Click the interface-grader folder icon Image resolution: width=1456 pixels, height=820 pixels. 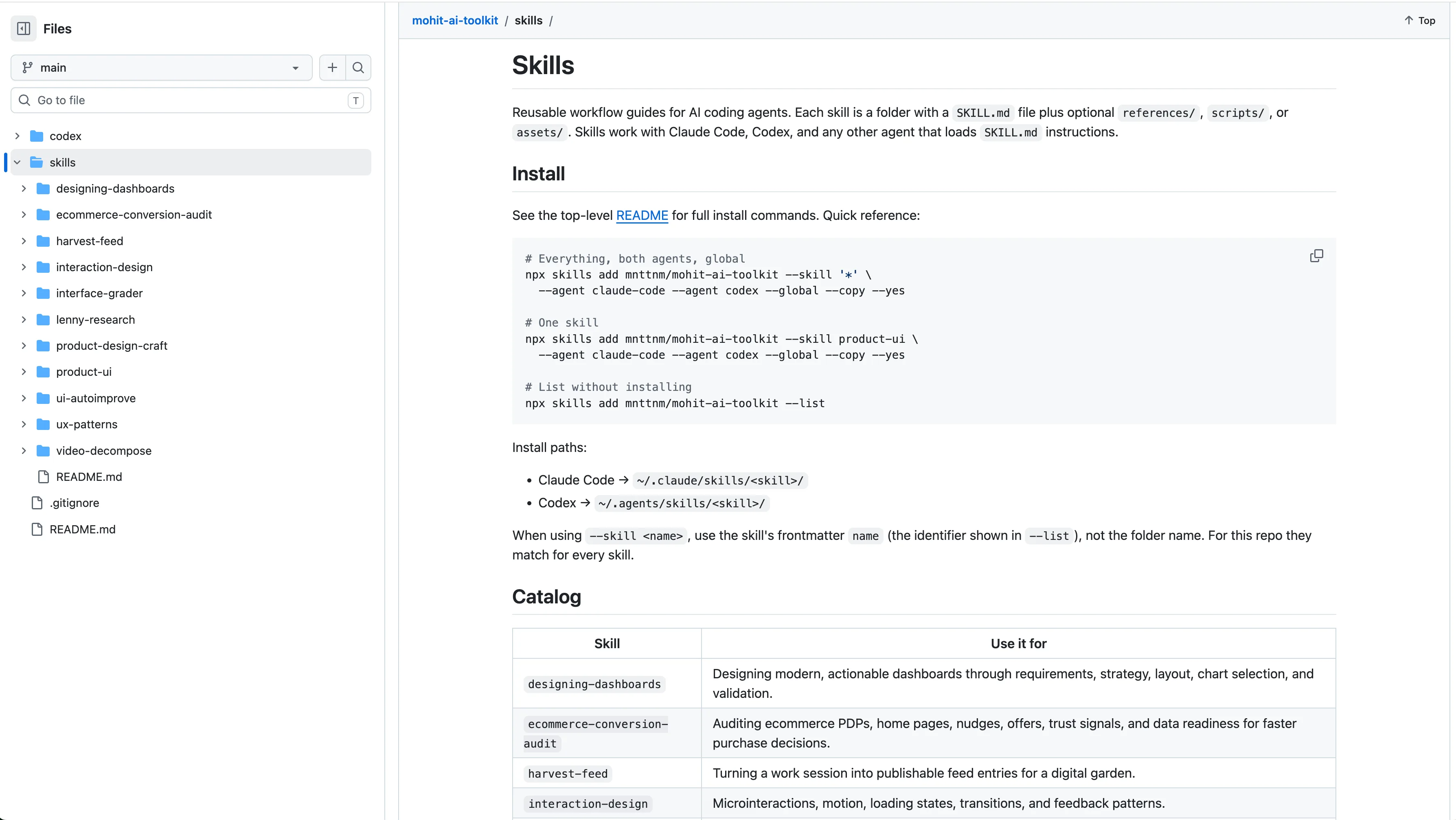[43, 293]
